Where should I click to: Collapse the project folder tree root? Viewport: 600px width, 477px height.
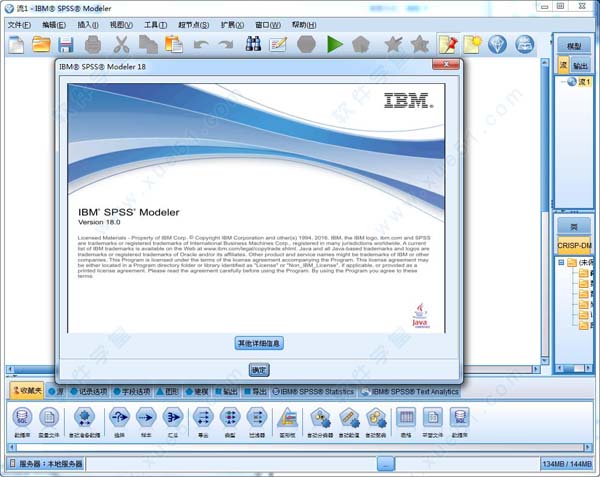coord(561,262)
